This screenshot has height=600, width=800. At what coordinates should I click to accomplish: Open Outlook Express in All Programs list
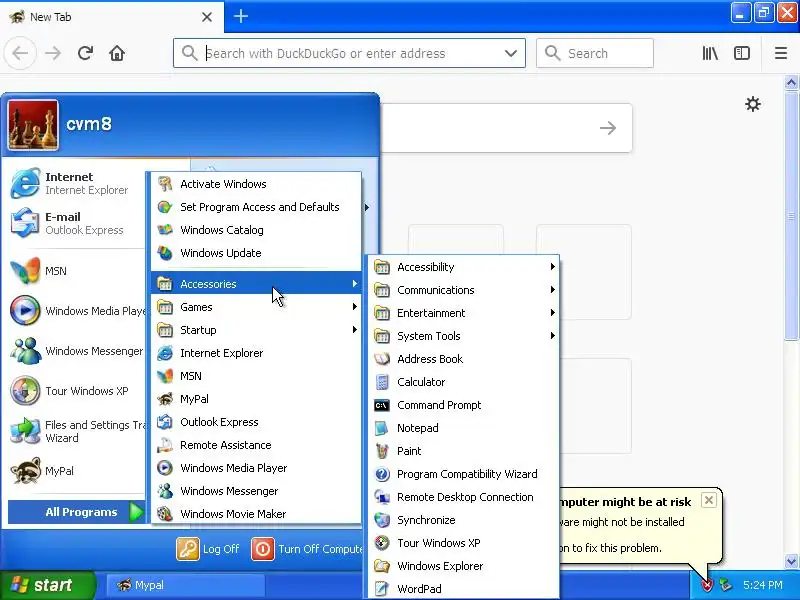click(x=256, y=421)
